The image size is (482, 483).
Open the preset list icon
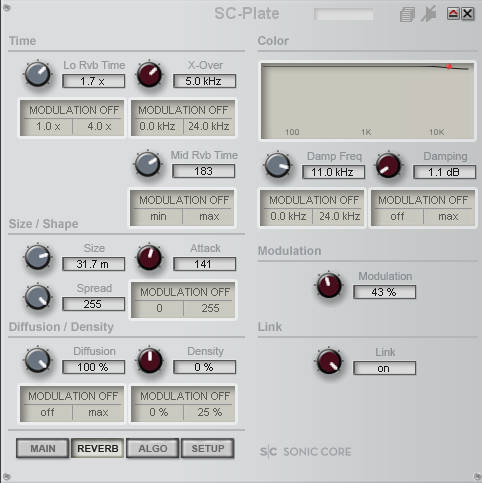(407, 14)
